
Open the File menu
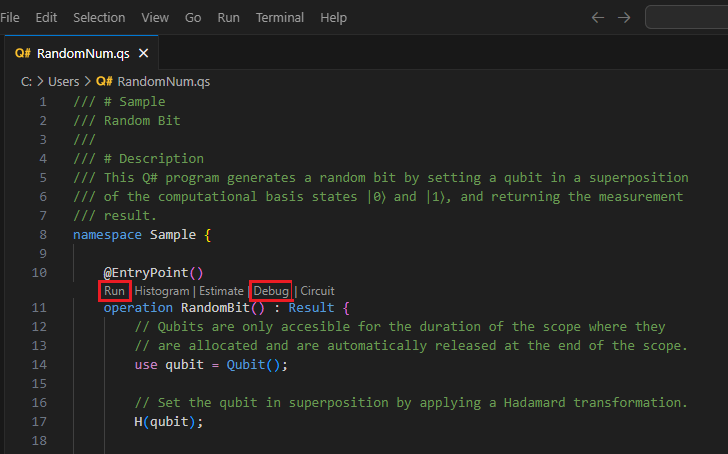(x=10, y=18)
